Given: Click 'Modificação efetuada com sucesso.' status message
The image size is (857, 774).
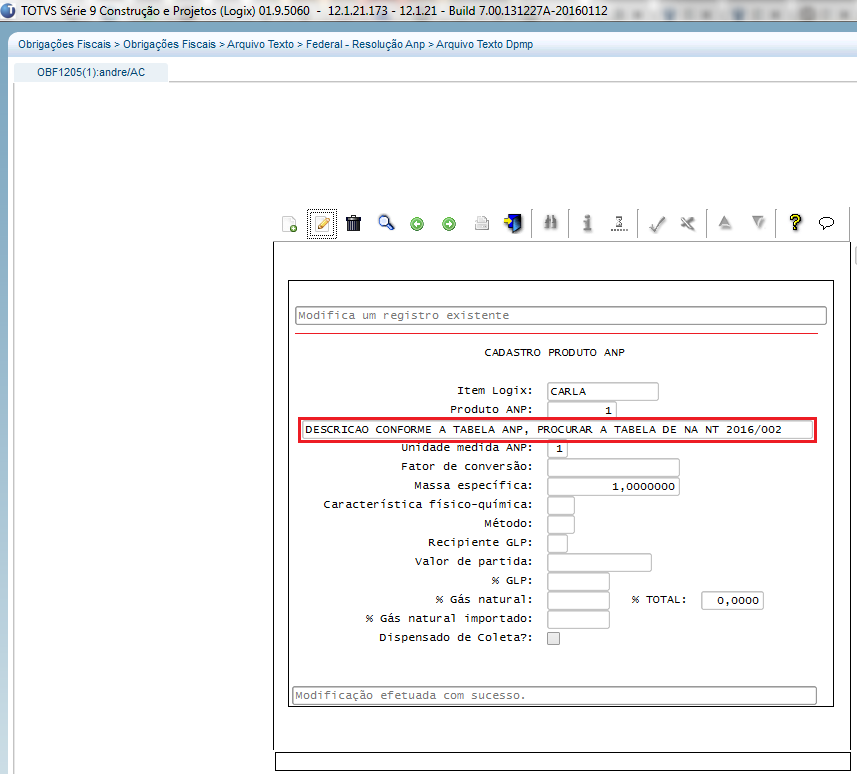Looking at the screenshot, I should point(555,695).
